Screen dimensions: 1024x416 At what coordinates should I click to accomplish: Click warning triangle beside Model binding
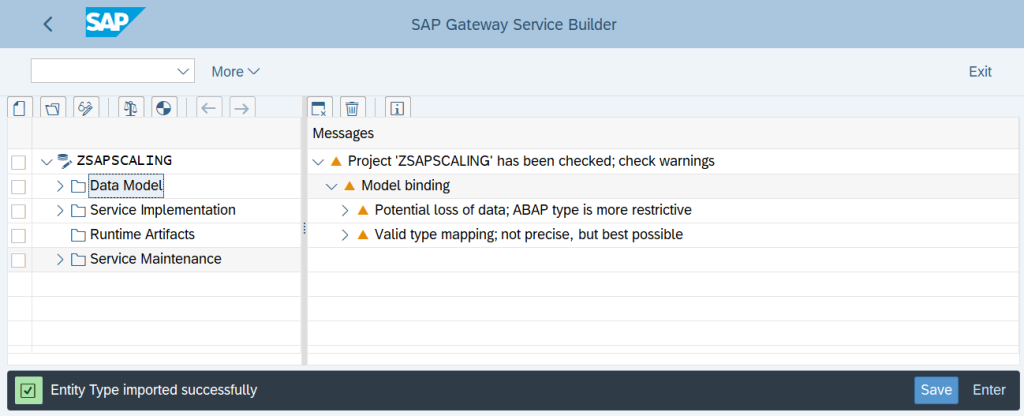click(x=349, y=185)
